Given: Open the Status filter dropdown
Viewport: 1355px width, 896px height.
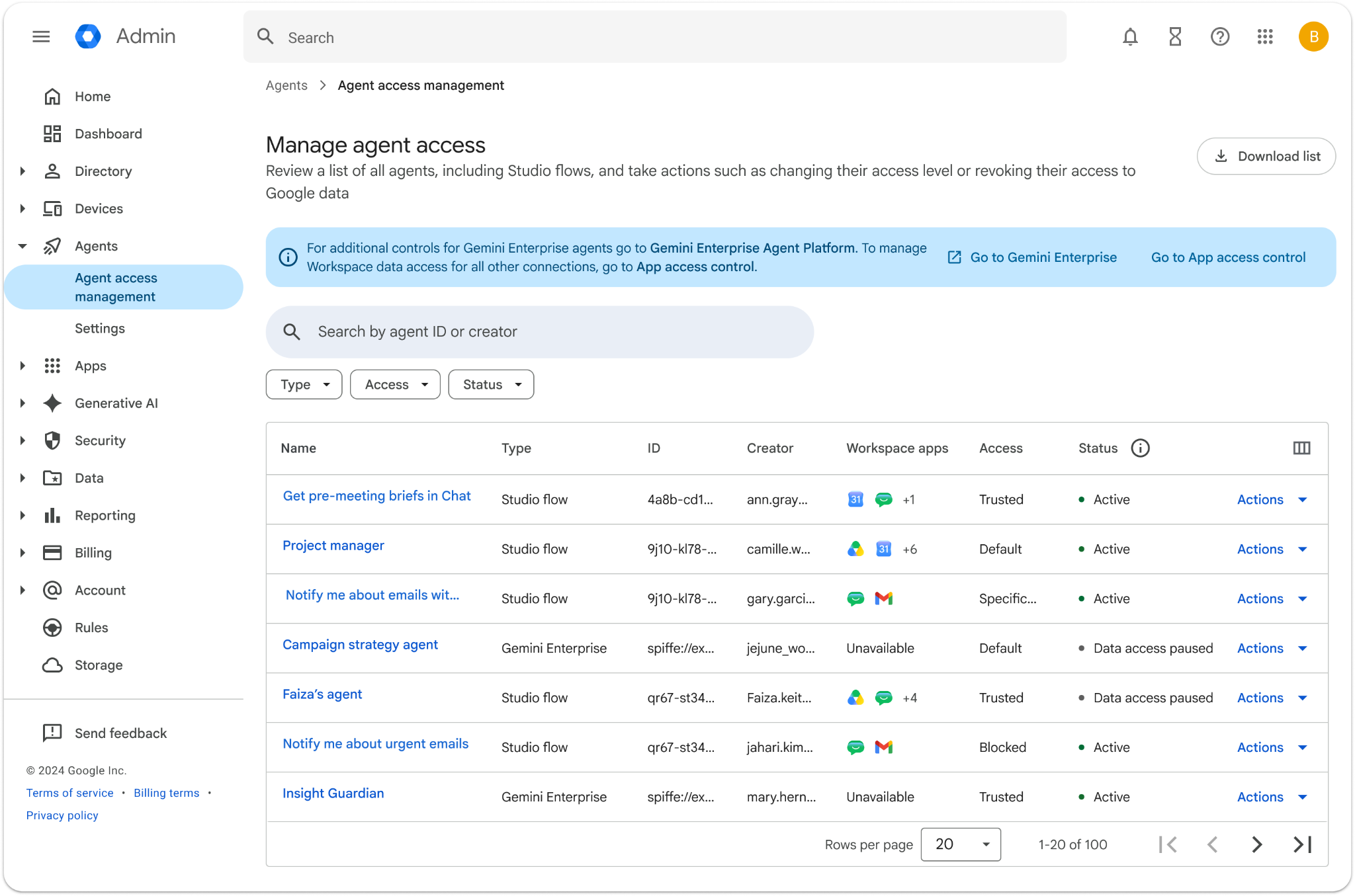Looking at the screenshot, I should (x=491, y=384).
